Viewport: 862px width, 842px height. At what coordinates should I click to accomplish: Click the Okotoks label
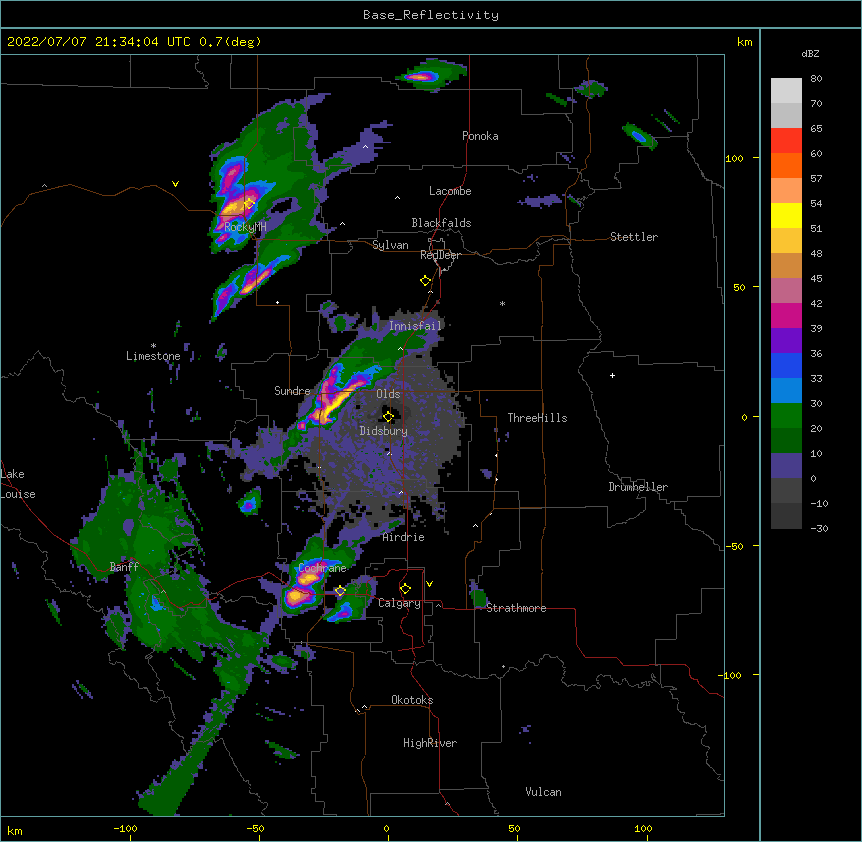[x=412, y=700]
